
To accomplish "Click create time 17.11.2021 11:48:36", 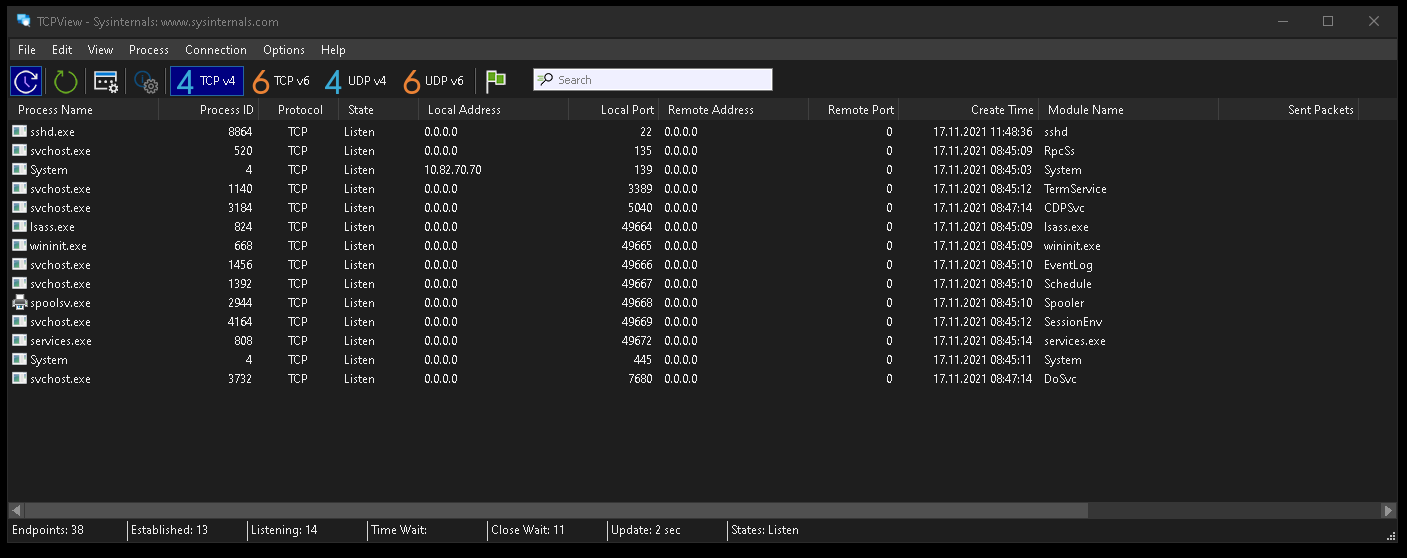I will (x=983, y=132).
